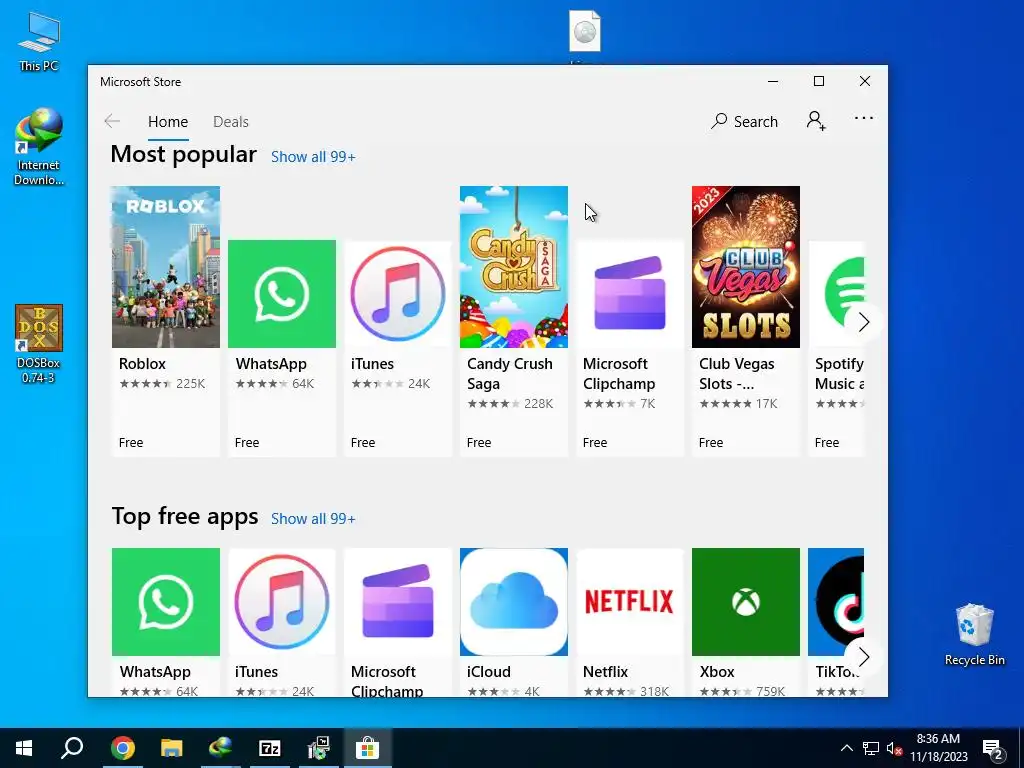
Task: Open 7-Zip from the taskbar
Action: click(x=270, y=748)
